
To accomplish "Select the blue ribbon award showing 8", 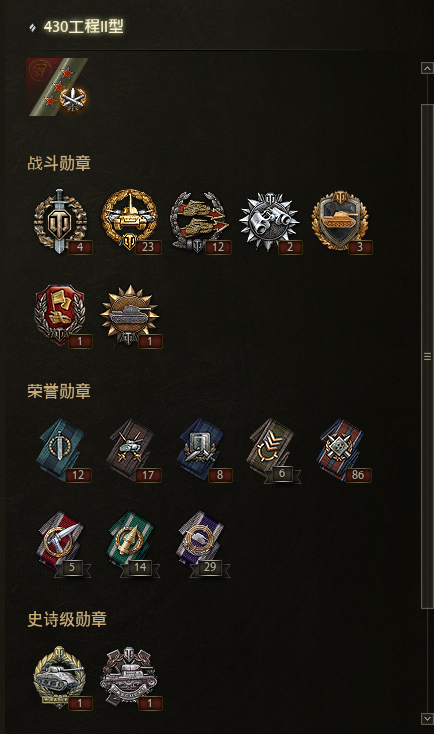I will tap(201, 450).
